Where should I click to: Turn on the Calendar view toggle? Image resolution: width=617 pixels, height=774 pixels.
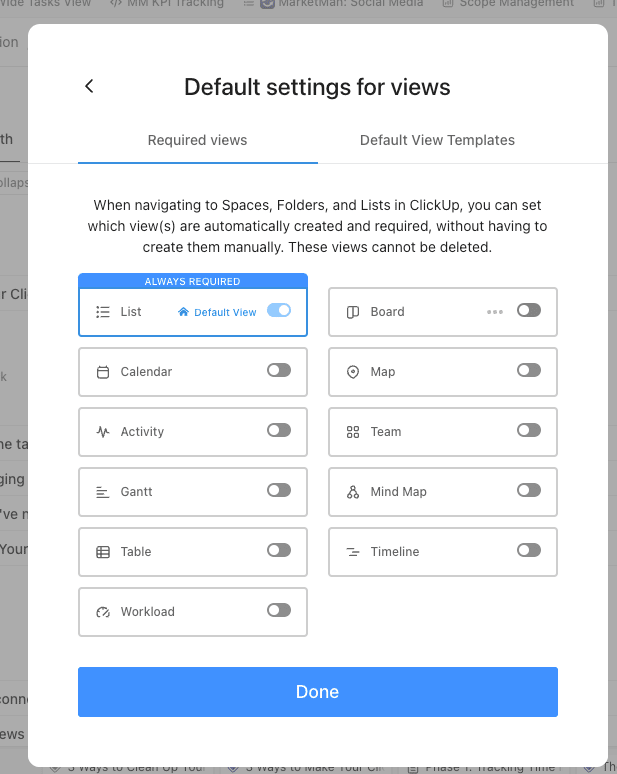pos(279,370)
